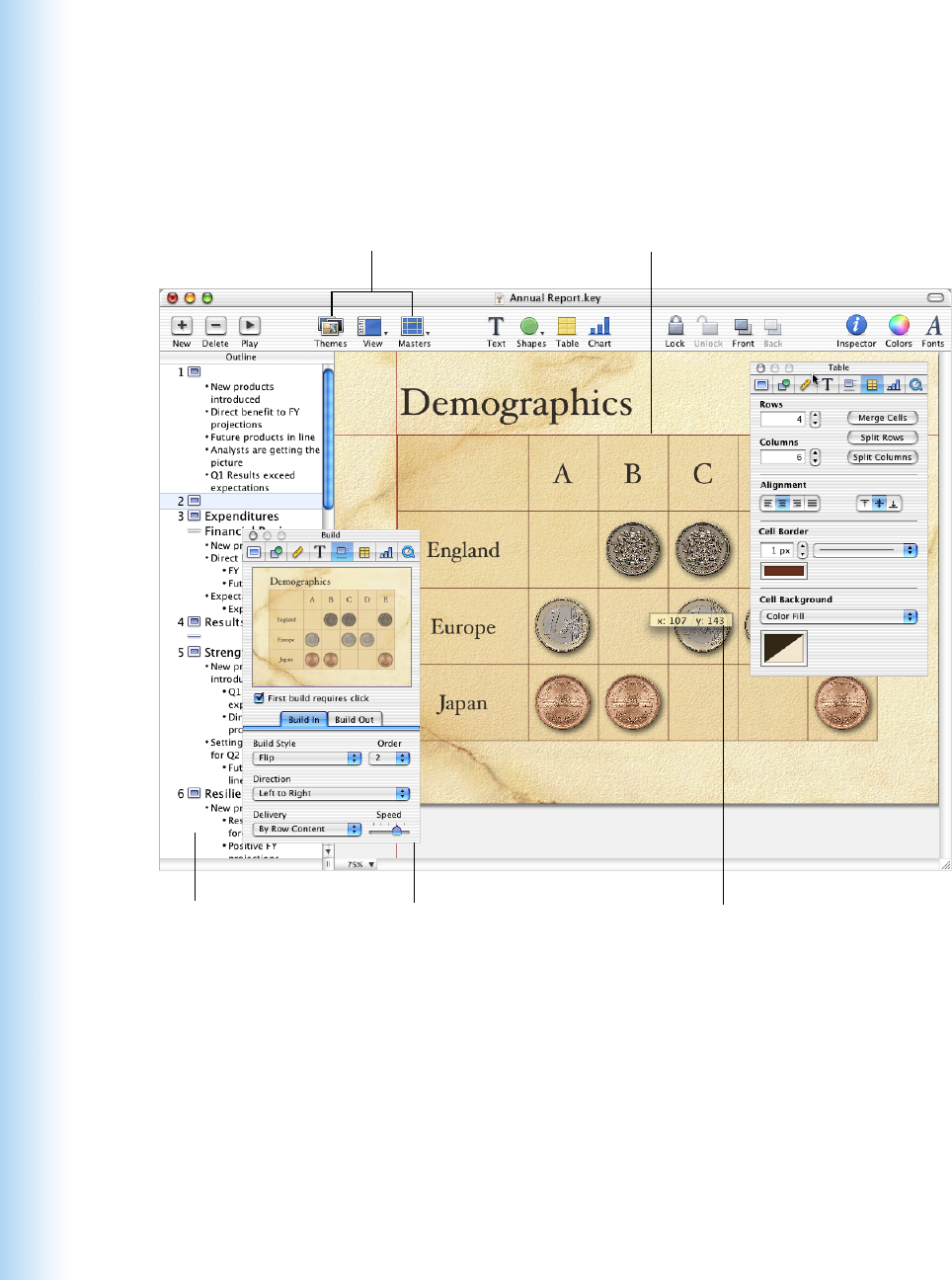Lock the selected object
952x1280 pixels.
tap(674, 328)
